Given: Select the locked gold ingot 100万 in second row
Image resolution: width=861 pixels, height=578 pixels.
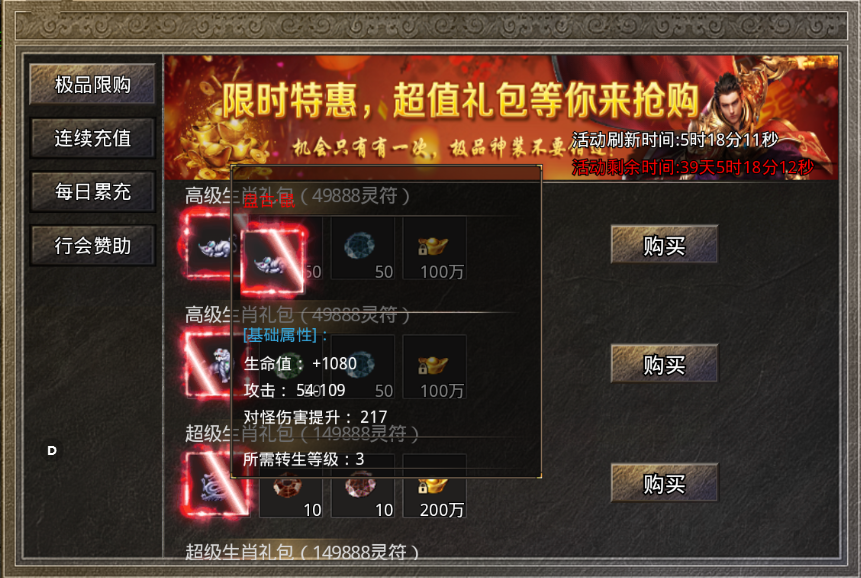Looking at the screenshot, I should point(435,367).
